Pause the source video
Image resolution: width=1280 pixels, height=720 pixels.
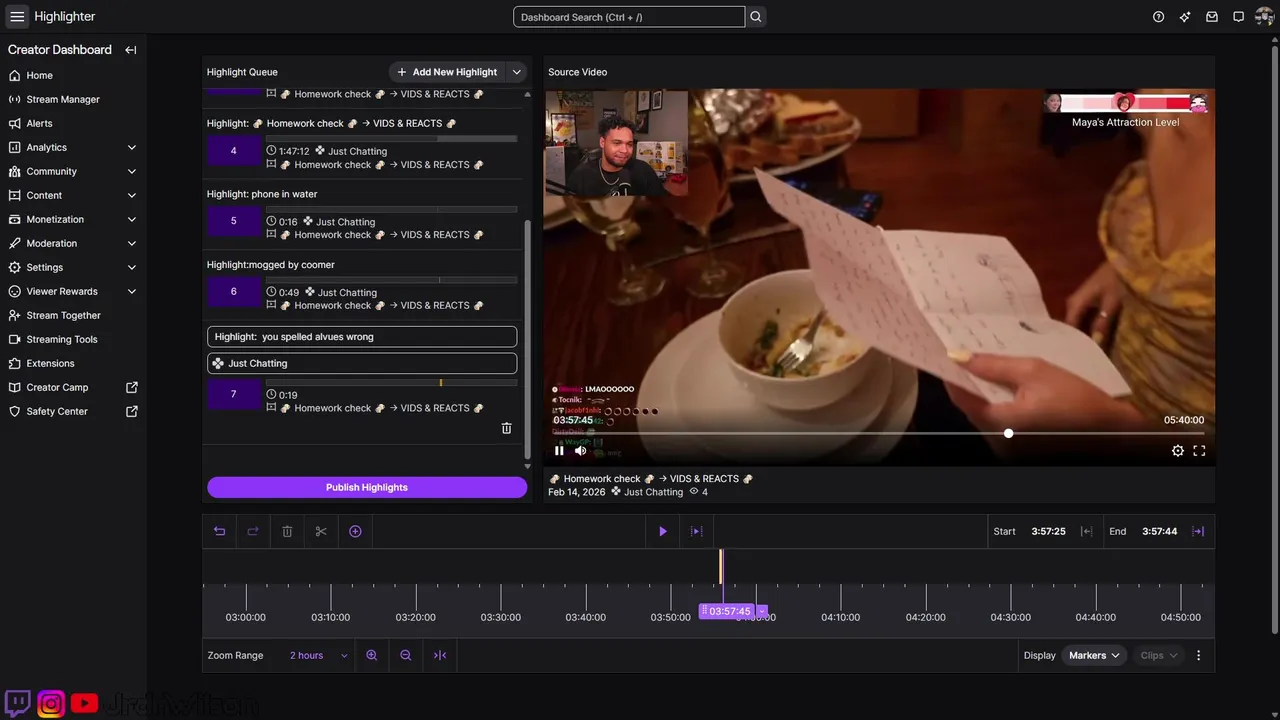pos(559,451)
